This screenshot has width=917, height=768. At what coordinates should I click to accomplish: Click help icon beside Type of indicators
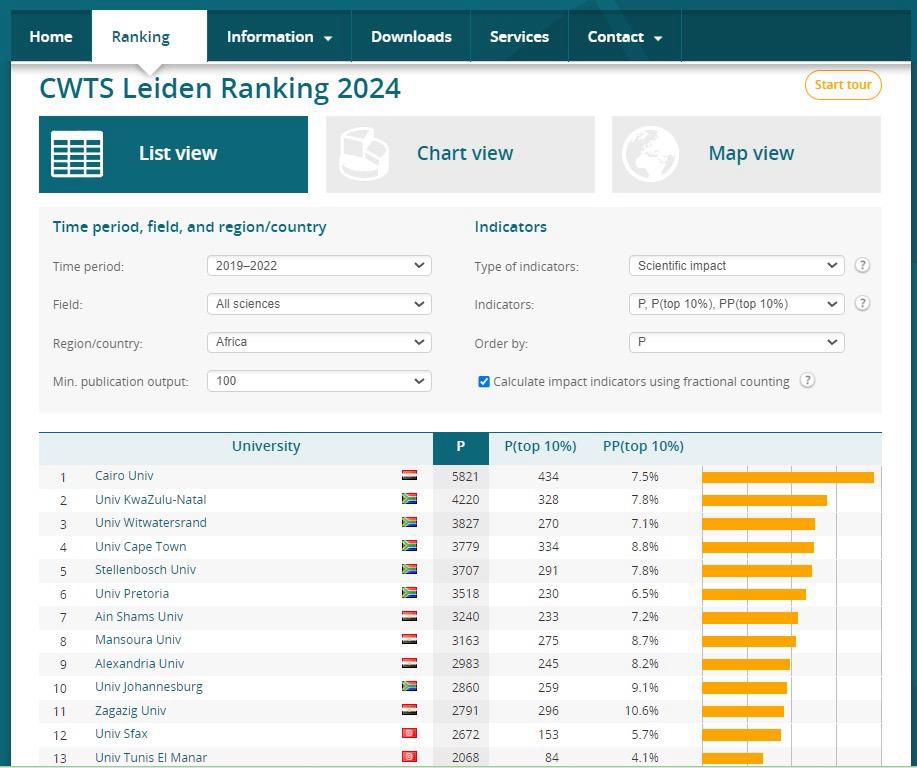[x=862, y=266]
